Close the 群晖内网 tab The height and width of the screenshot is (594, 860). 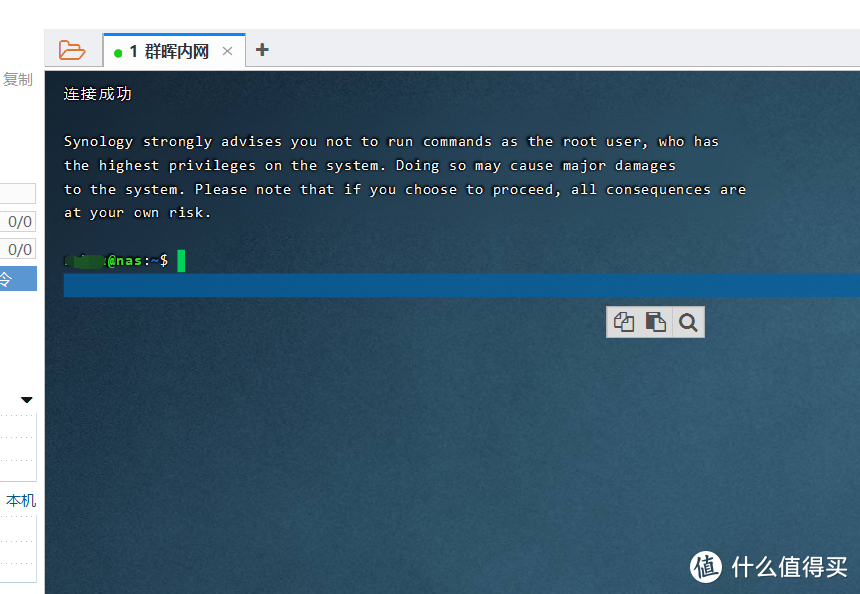click(228, 52)
